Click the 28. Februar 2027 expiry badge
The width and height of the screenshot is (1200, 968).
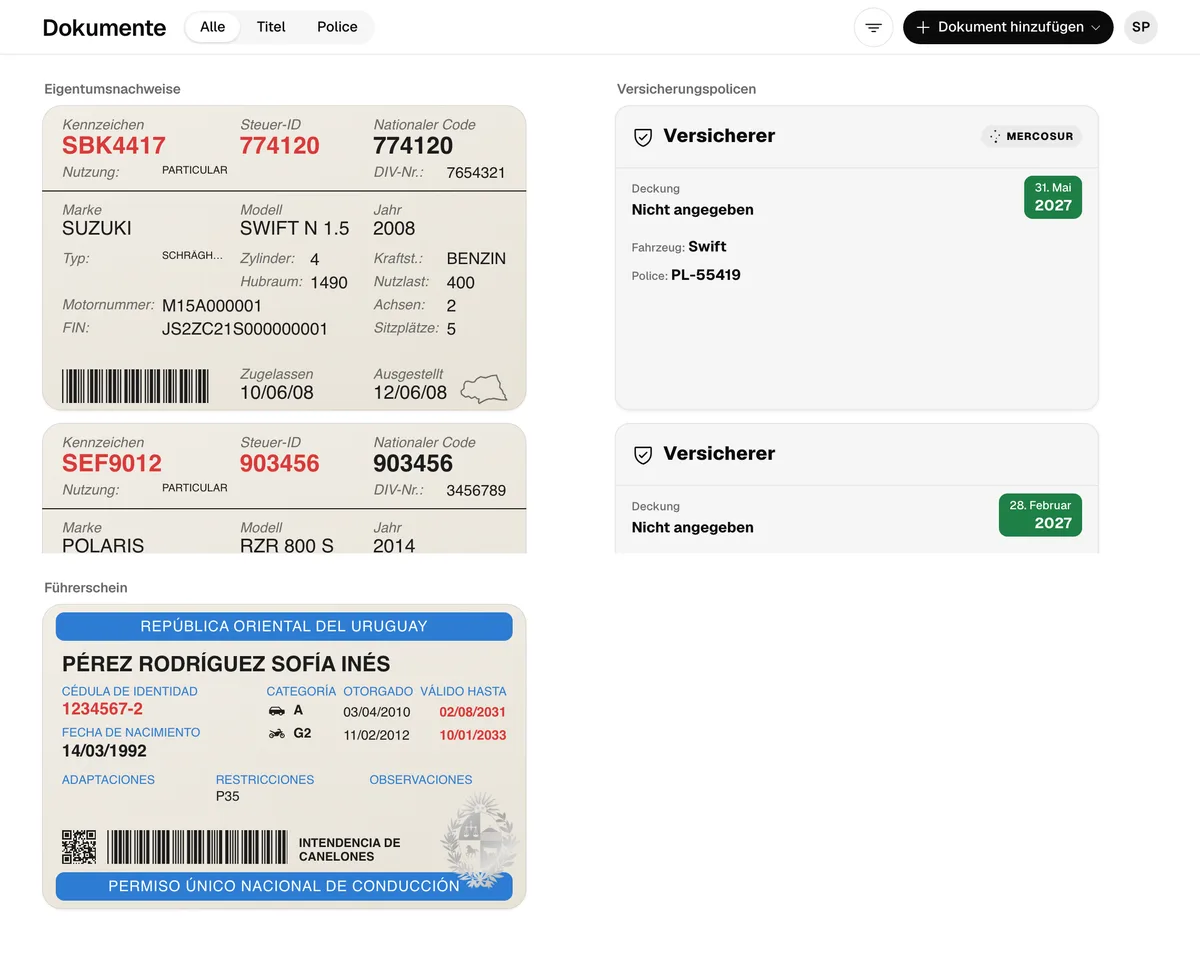click(x=1040, y=515)
